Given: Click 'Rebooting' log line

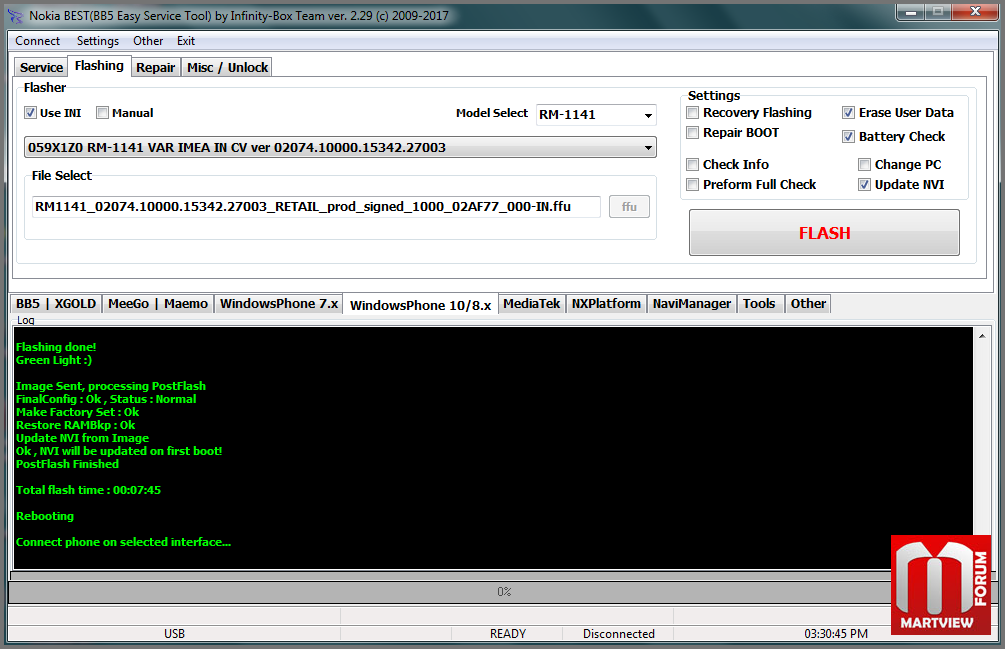Looking at the screenshot, I should (45, 516).
